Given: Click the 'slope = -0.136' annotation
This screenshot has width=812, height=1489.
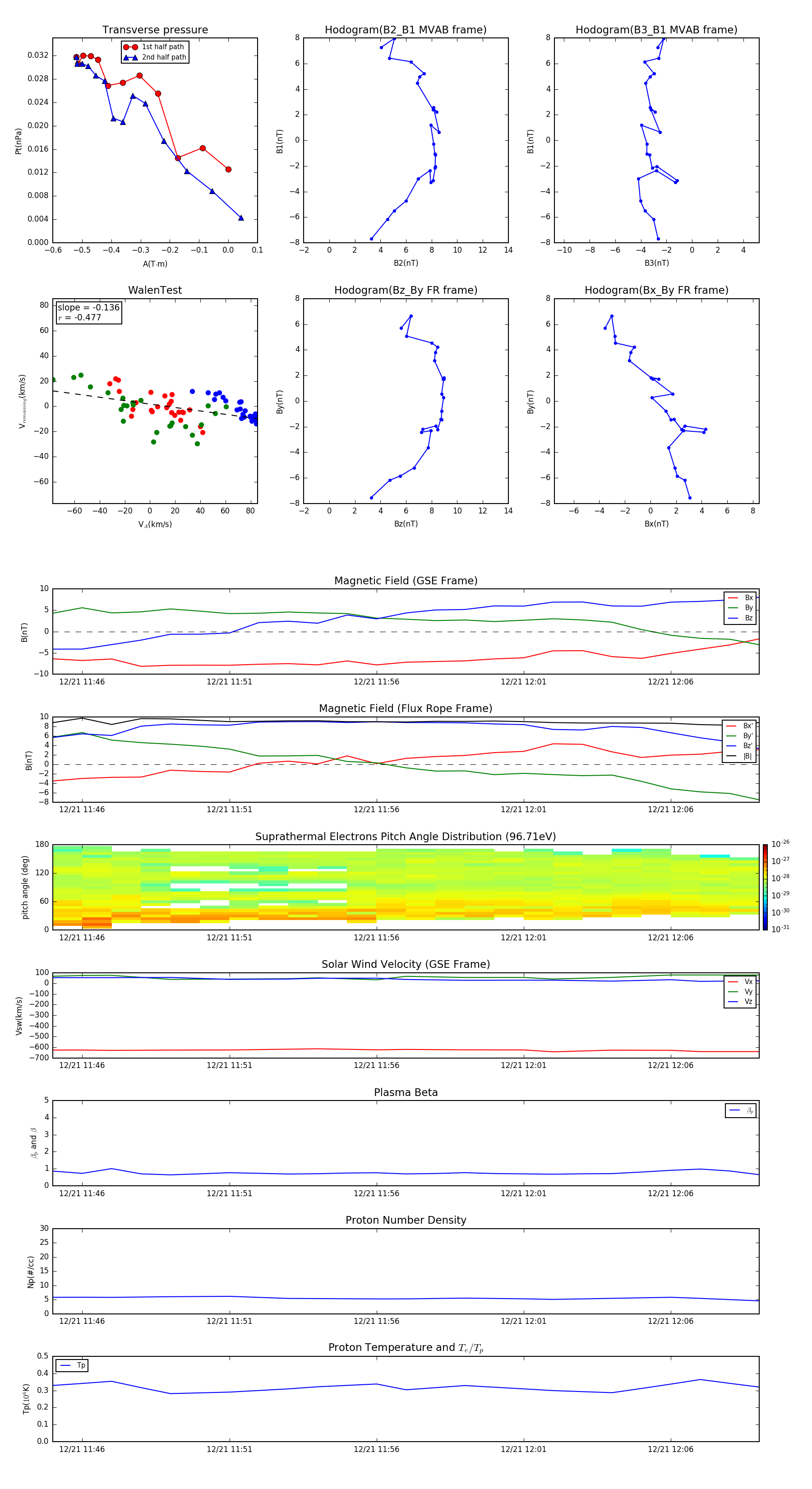Looking at the screenshot, I should click(88, 308).
